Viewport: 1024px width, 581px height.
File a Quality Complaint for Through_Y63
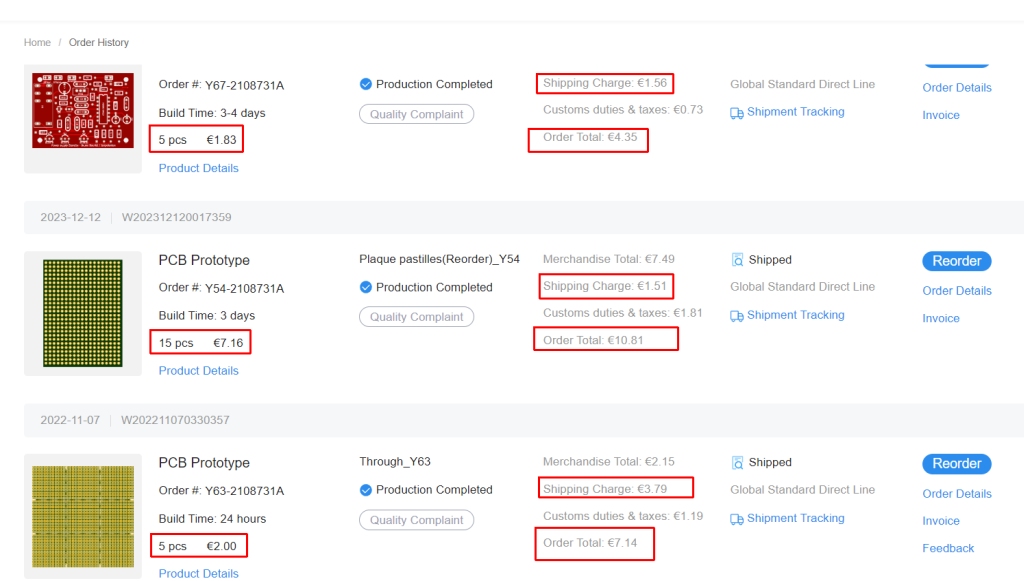tap(416, 520)
